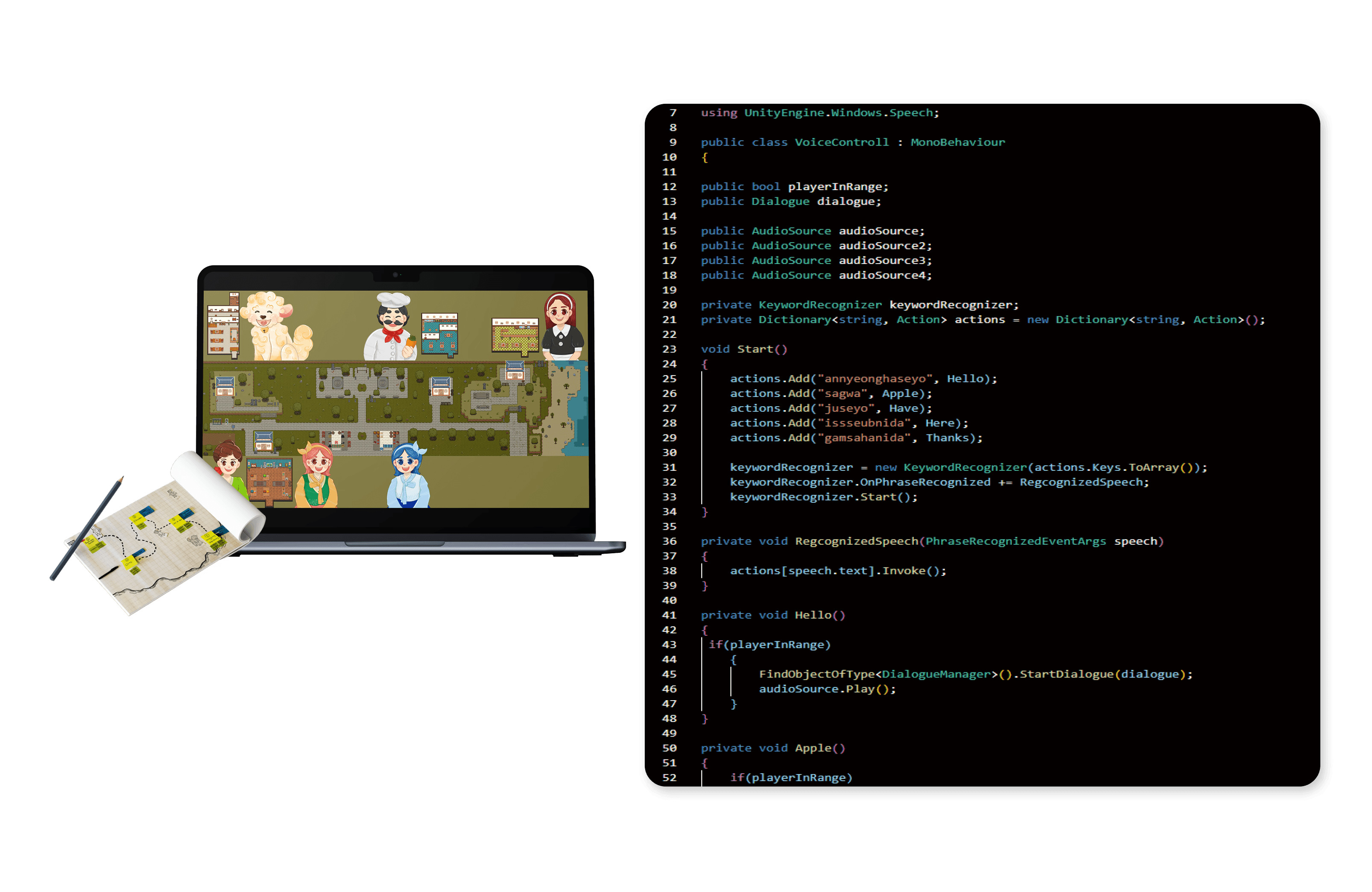Click the laptop webcam
Screen dimensions: 1372x892
(395, 275)
